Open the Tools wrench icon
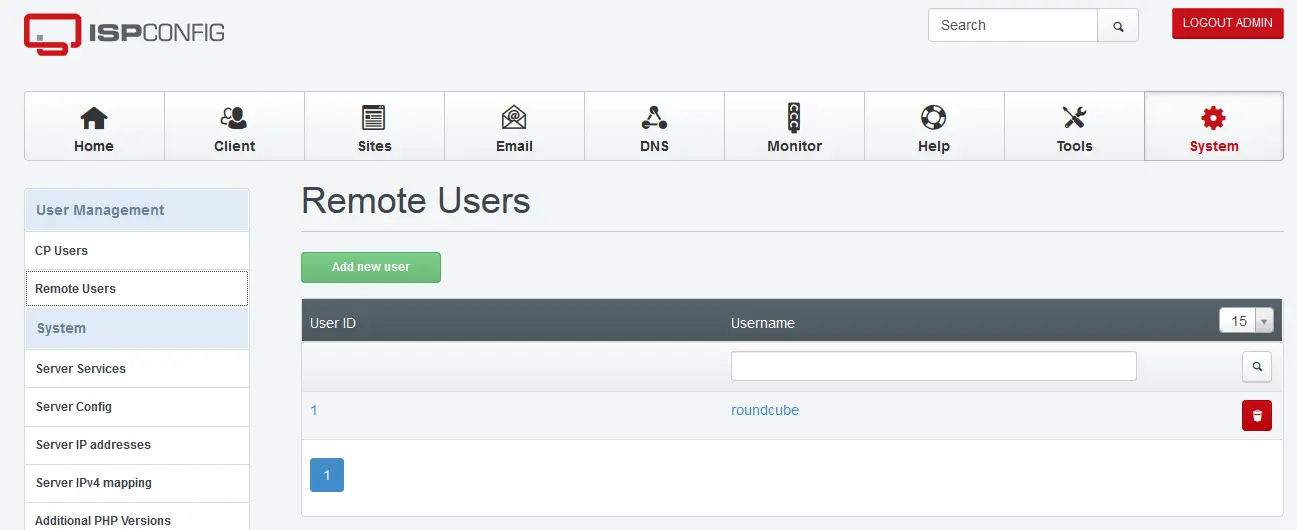This screenshot has height=530, width=1297. coord(1074,118)
